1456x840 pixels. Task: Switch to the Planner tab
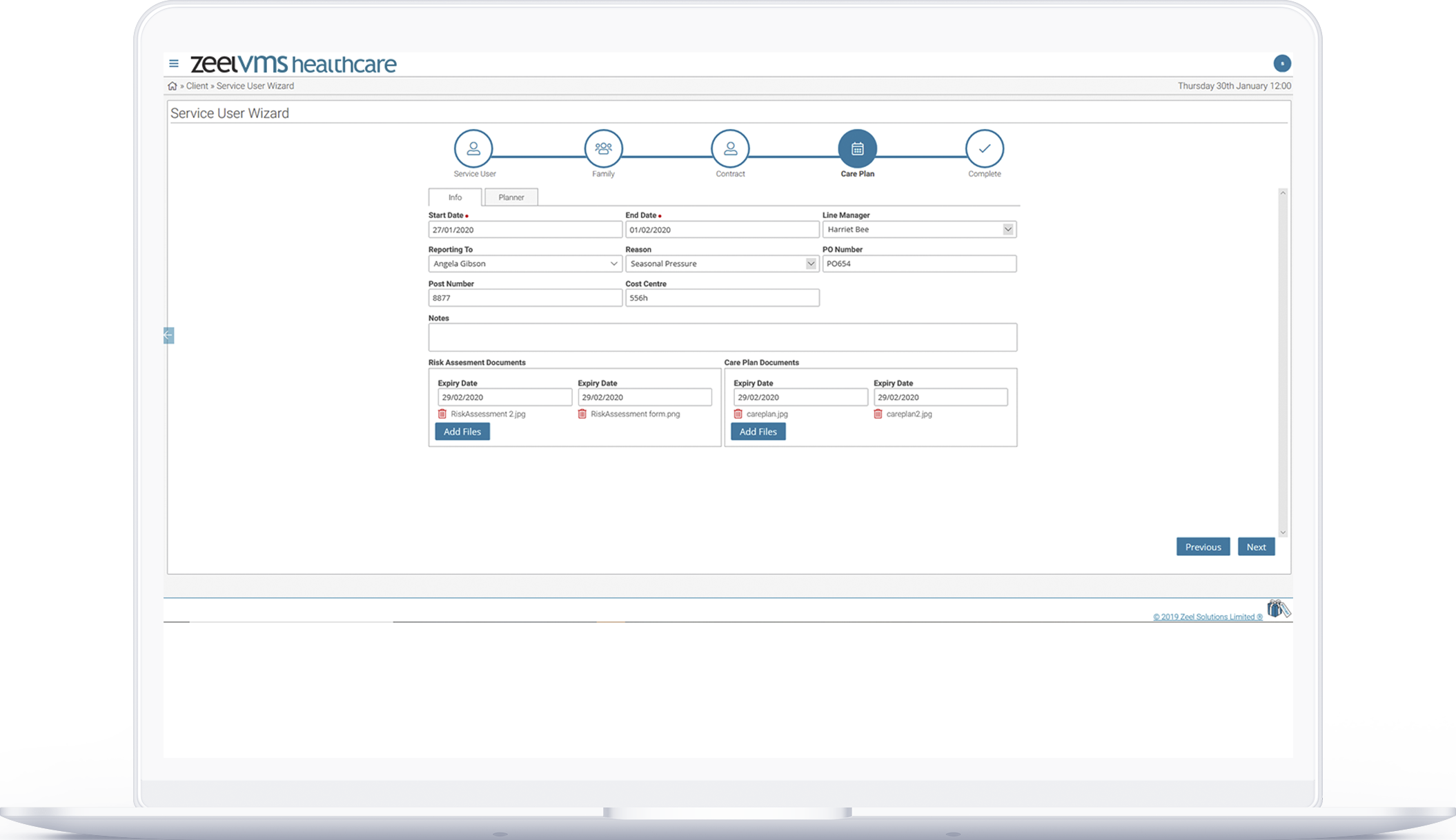(511, 197)
